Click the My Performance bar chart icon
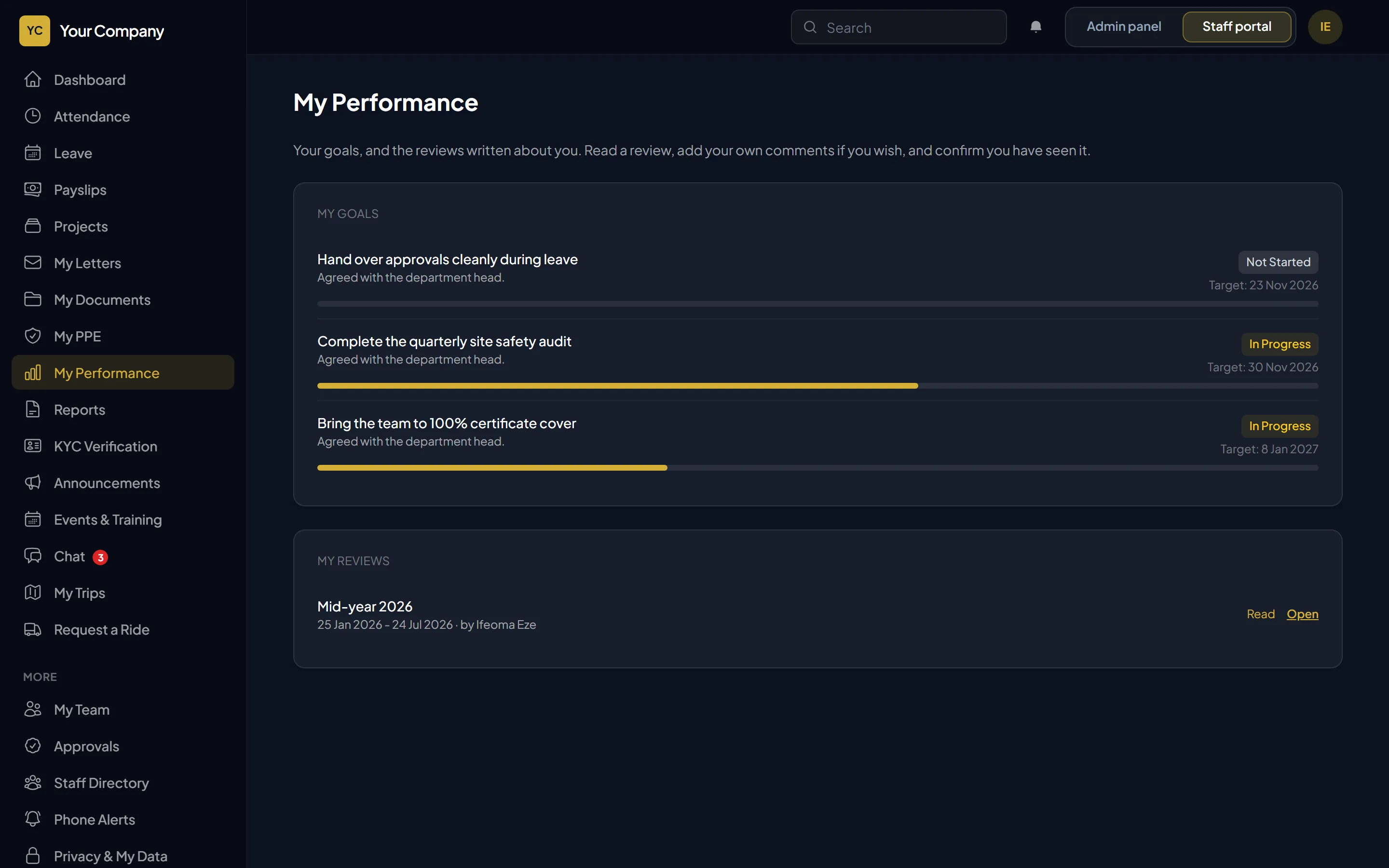The height and width of the screenshot is (868, 1389). (33, 373)
